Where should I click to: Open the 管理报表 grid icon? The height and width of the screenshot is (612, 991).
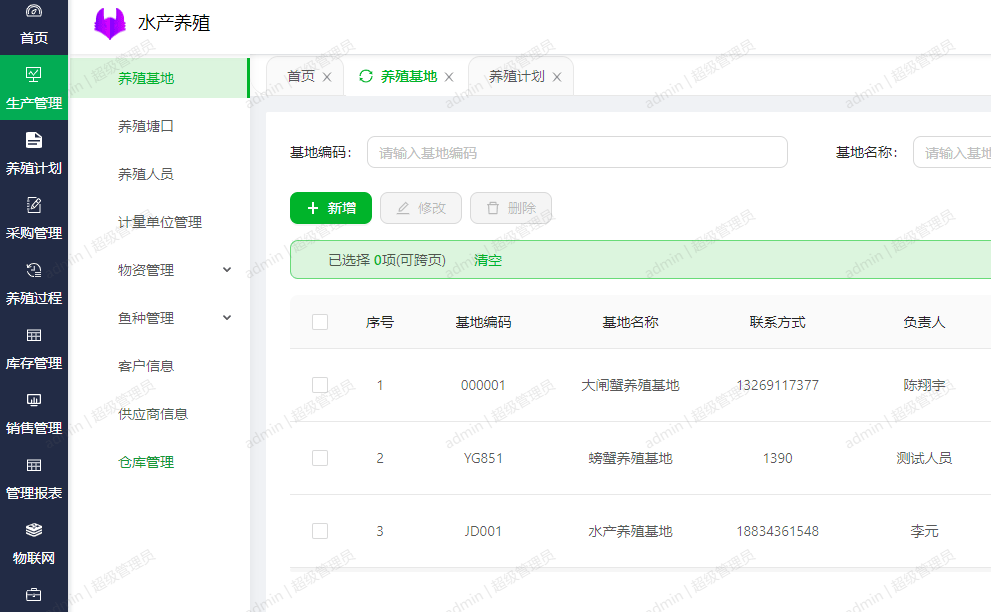pyautogui.click(x=33, y=465)
